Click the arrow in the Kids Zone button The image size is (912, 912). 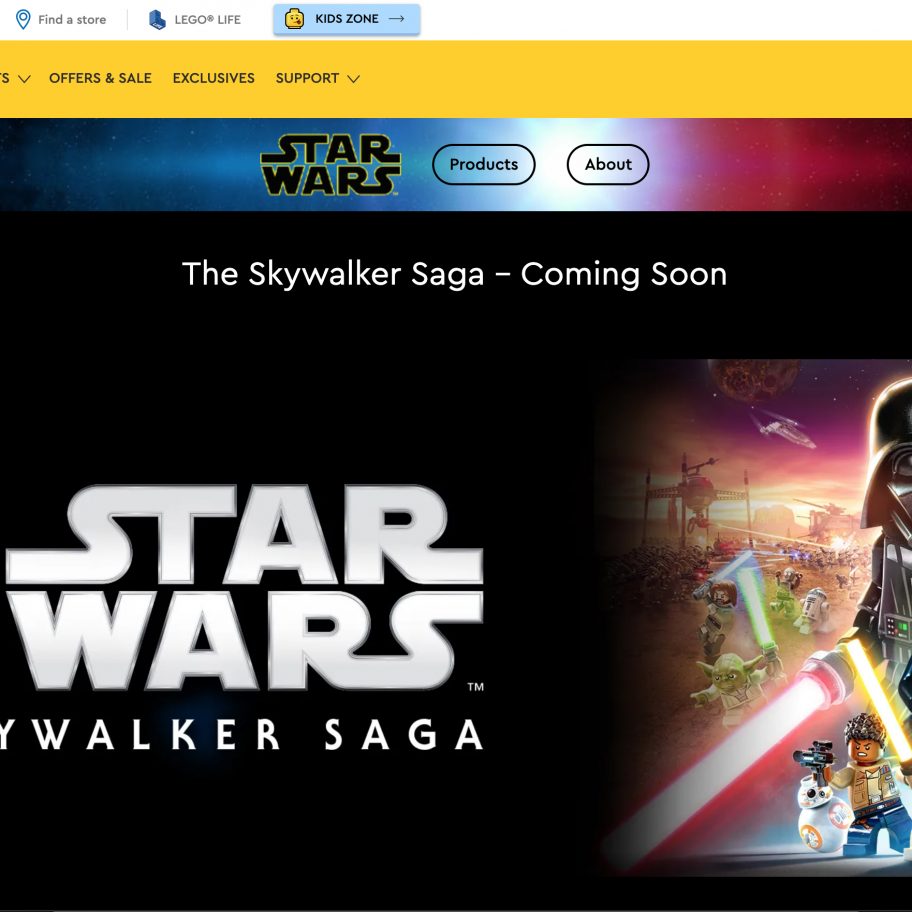[397, 19]
